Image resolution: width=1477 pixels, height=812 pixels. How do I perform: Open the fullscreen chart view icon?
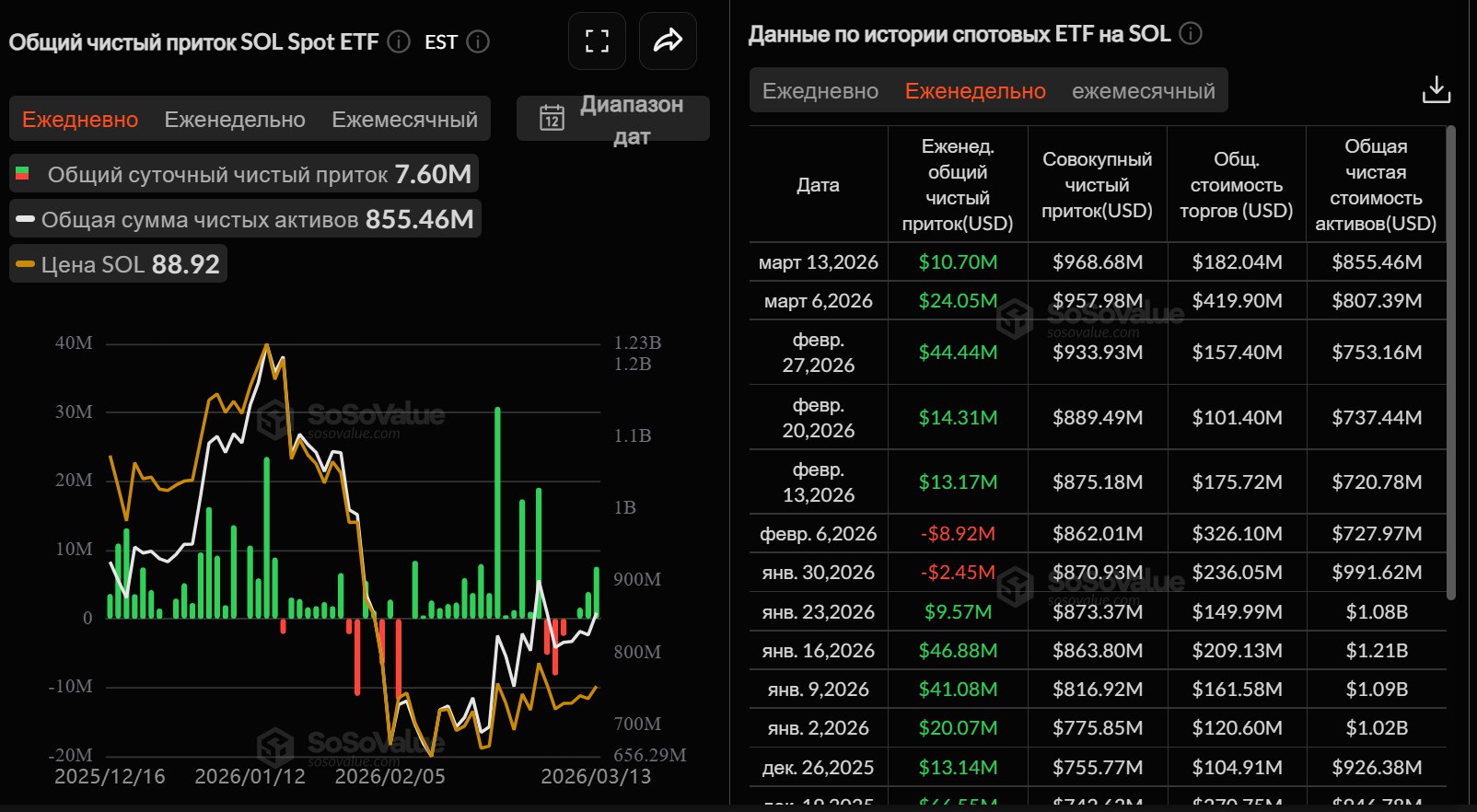tap(597, 41)
